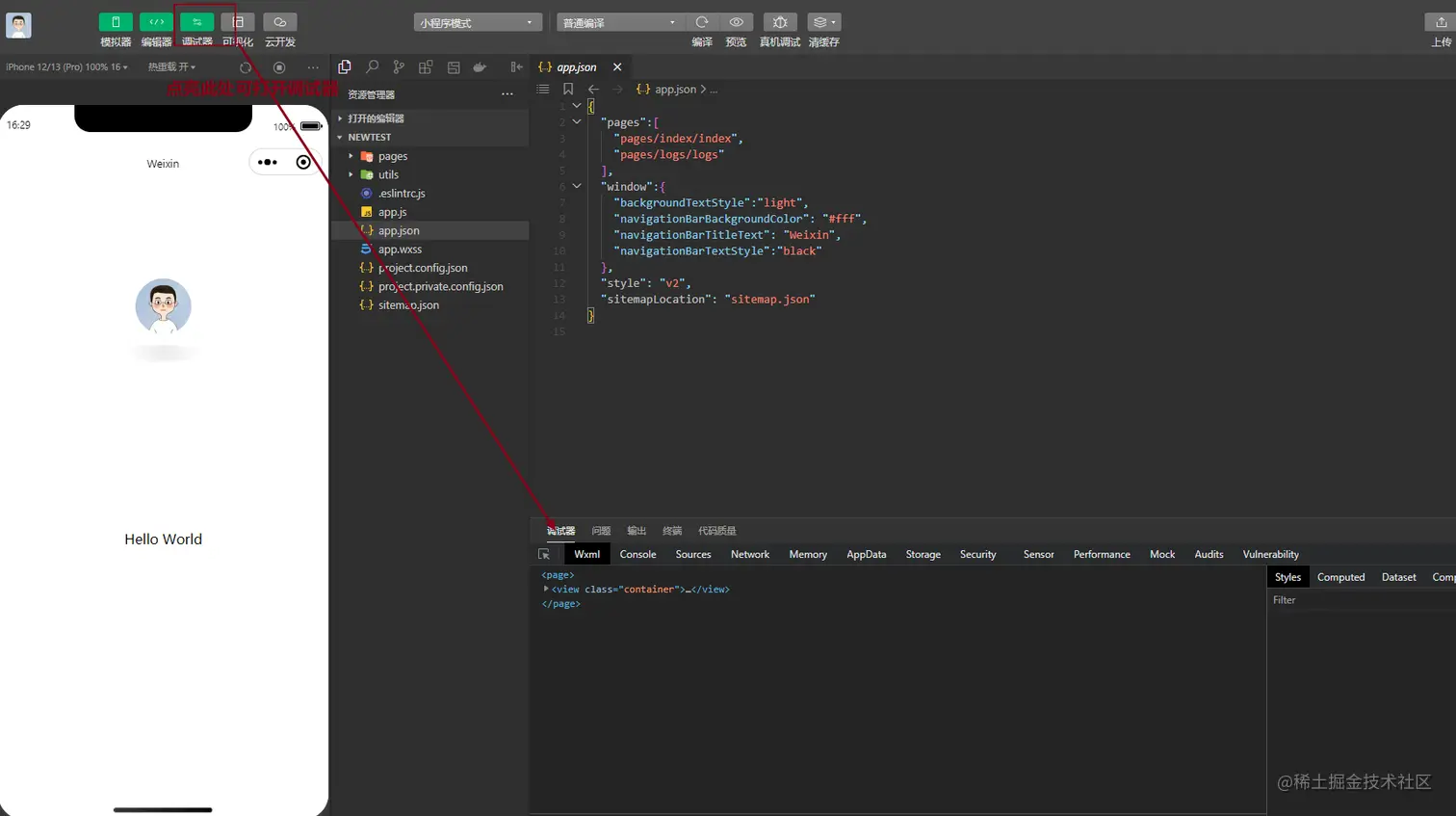1456x816 pixels.
Task: Click the element inspector cursor icon
Action: click(544, 555)
